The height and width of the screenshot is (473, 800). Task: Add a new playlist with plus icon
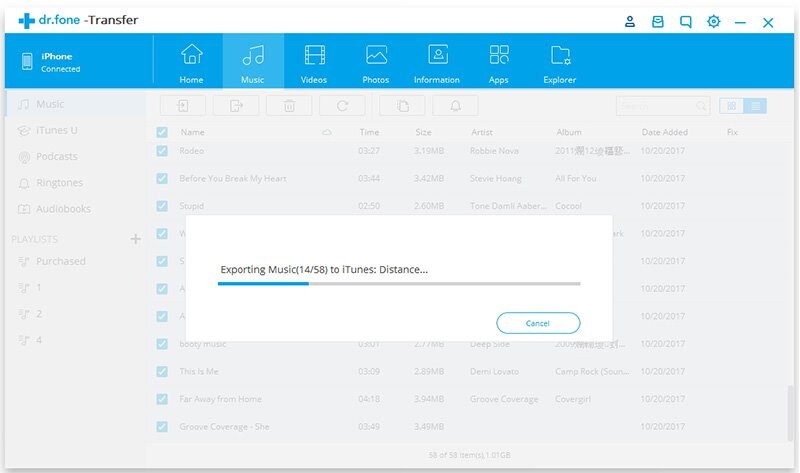pos(135,239)
